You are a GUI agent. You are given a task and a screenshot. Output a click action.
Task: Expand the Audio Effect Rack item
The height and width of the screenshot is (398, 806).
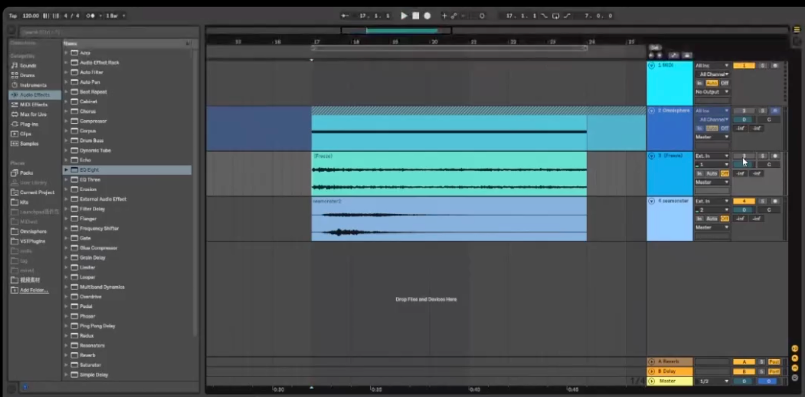click(66, 62)
